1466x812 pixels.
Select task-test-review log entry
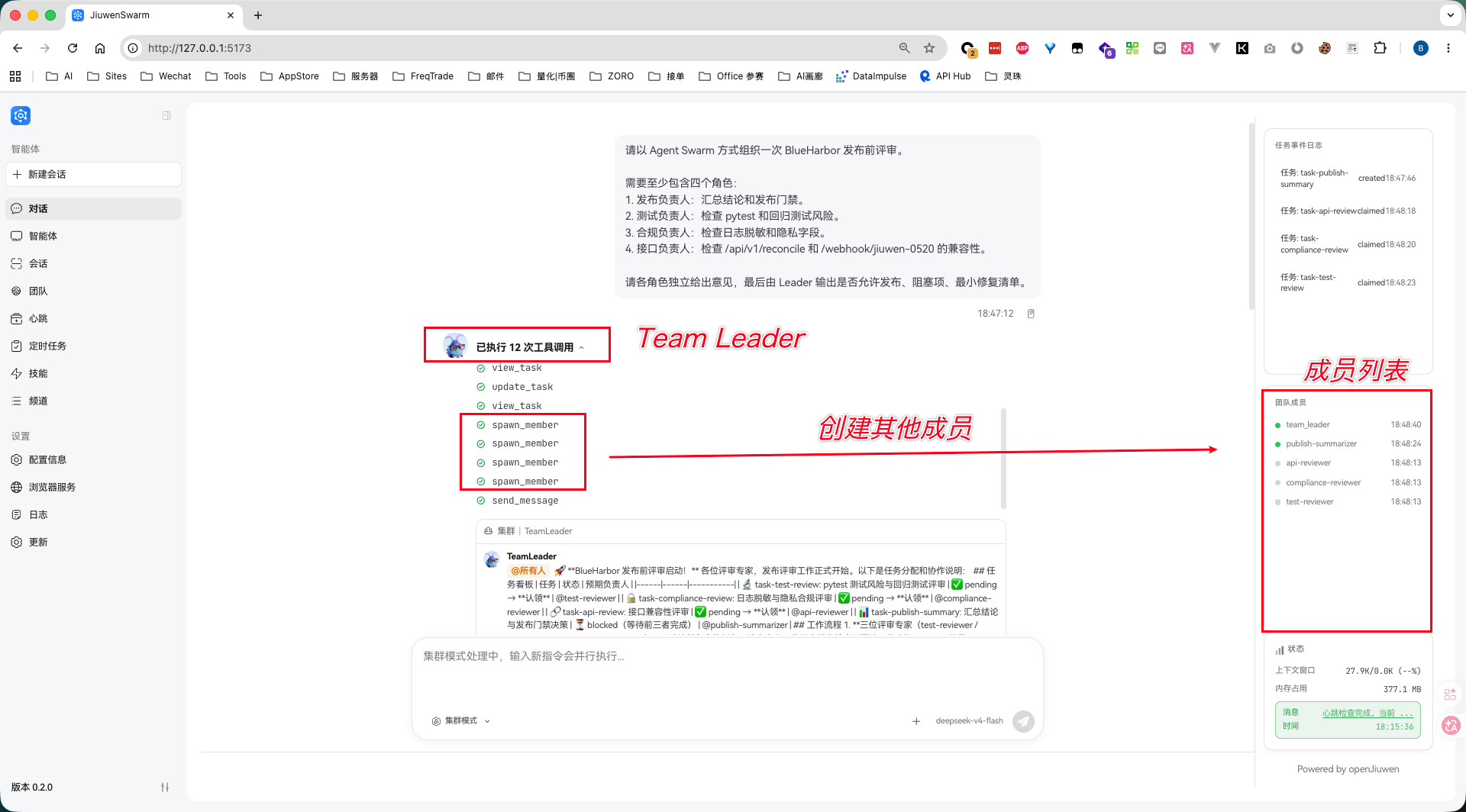[x=1348, y=282]
